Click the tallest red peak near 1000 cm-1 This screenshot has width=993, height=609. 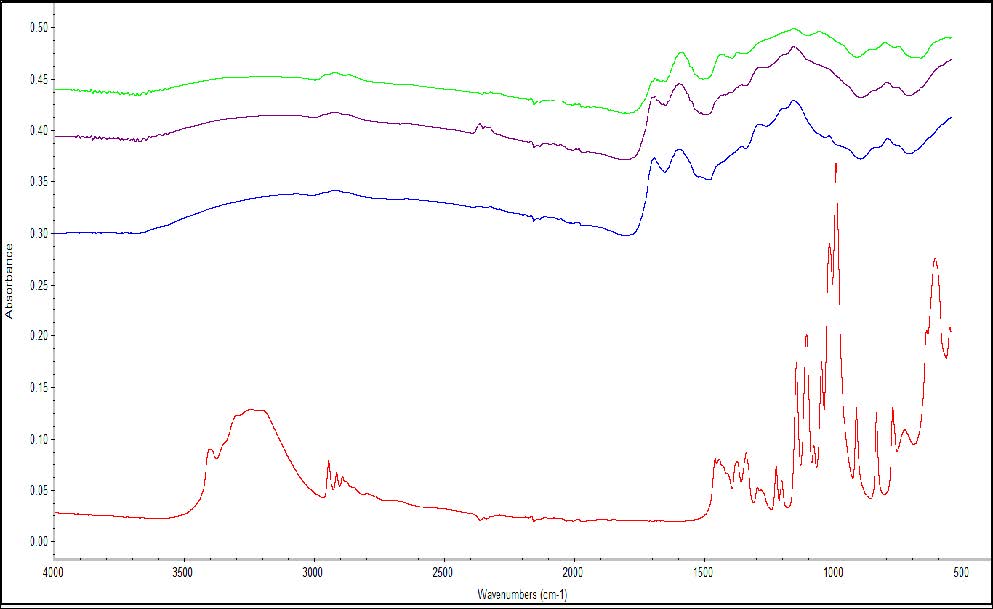[835, 165]
